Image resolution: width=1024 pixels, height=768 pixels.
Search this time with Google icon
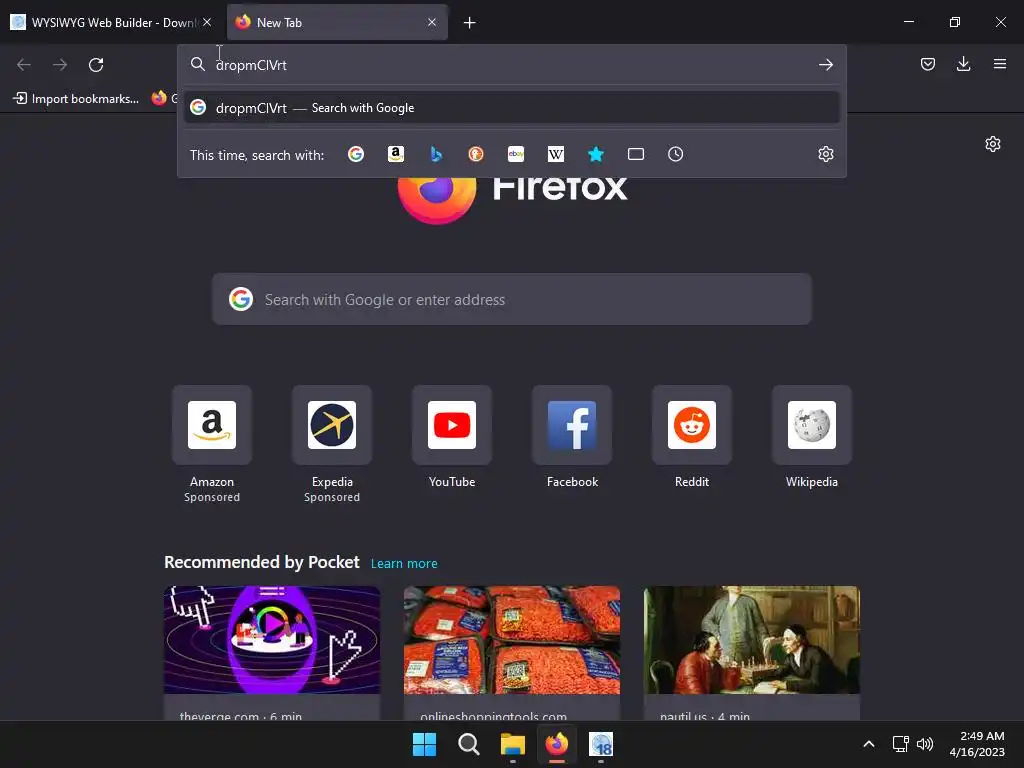pos(356,154)
